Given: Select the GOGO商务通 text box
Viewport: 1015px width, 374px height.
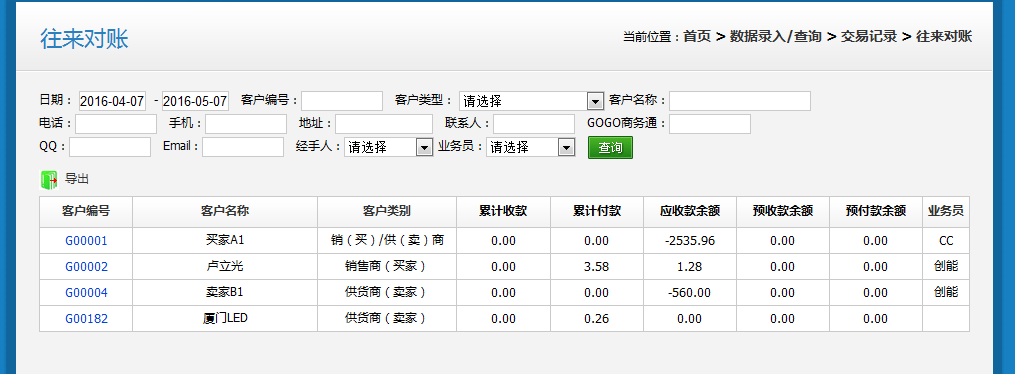Looking at the screenshot, I should click(710, 124).
